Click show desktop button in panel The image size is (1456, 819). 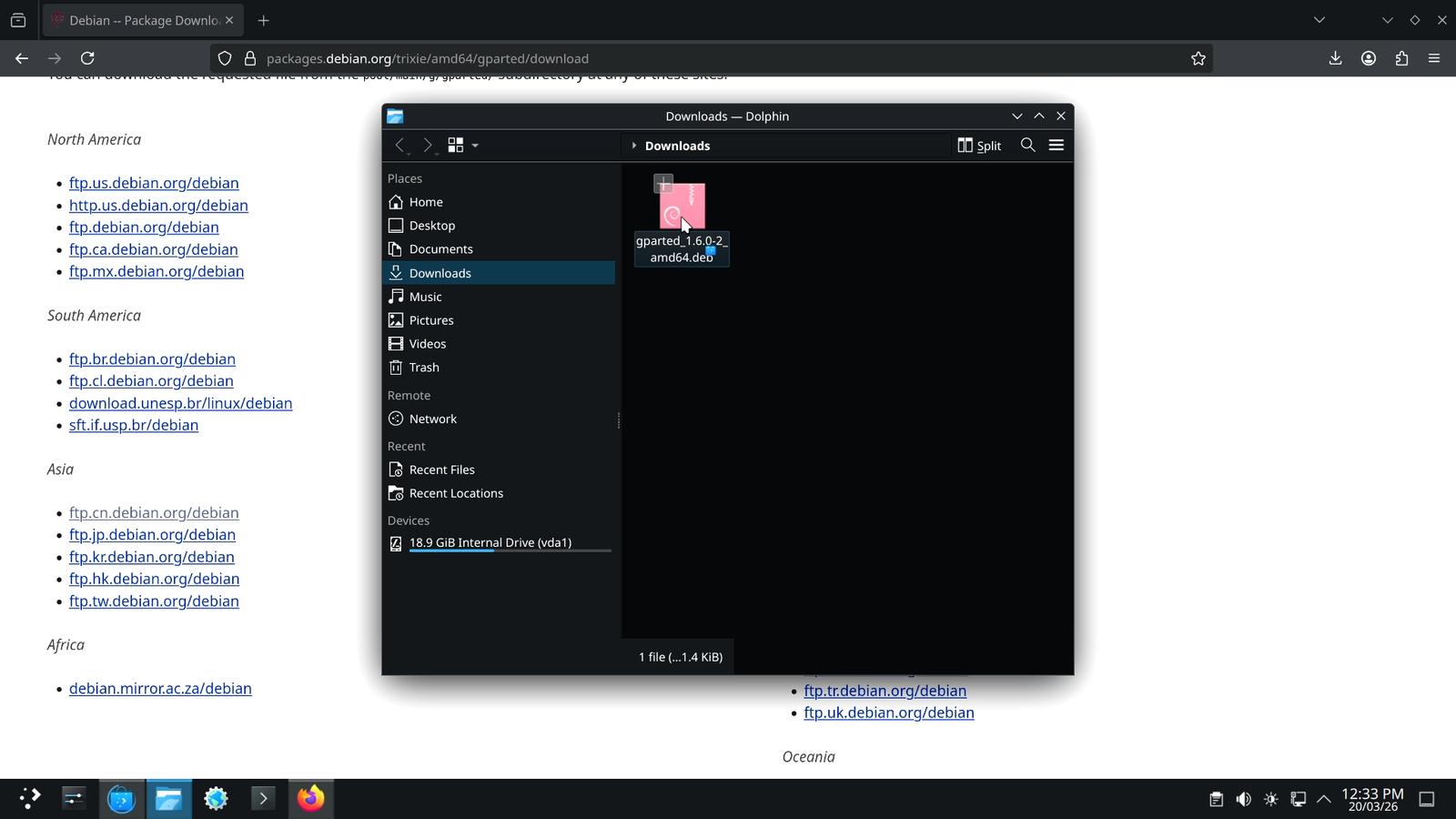[x=1427, y=799]
